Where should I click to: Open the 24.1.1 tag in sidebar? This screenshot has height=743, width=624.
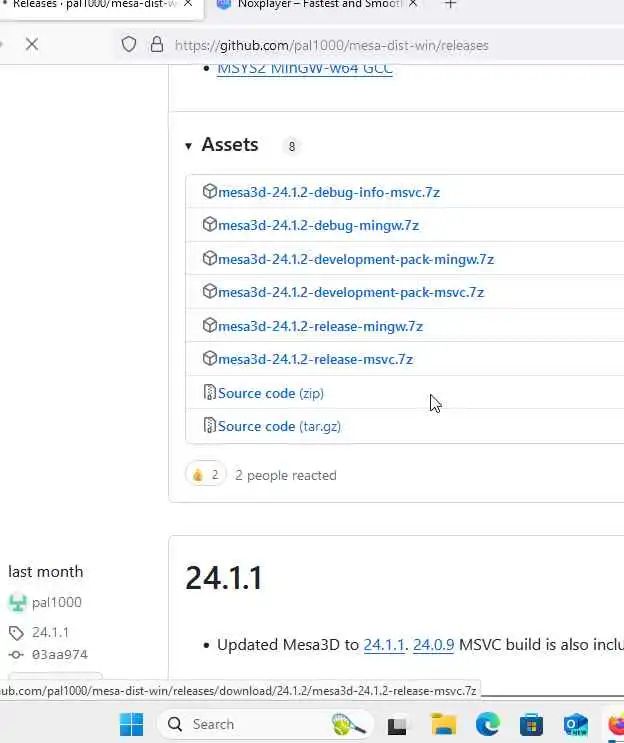point(50,633)
